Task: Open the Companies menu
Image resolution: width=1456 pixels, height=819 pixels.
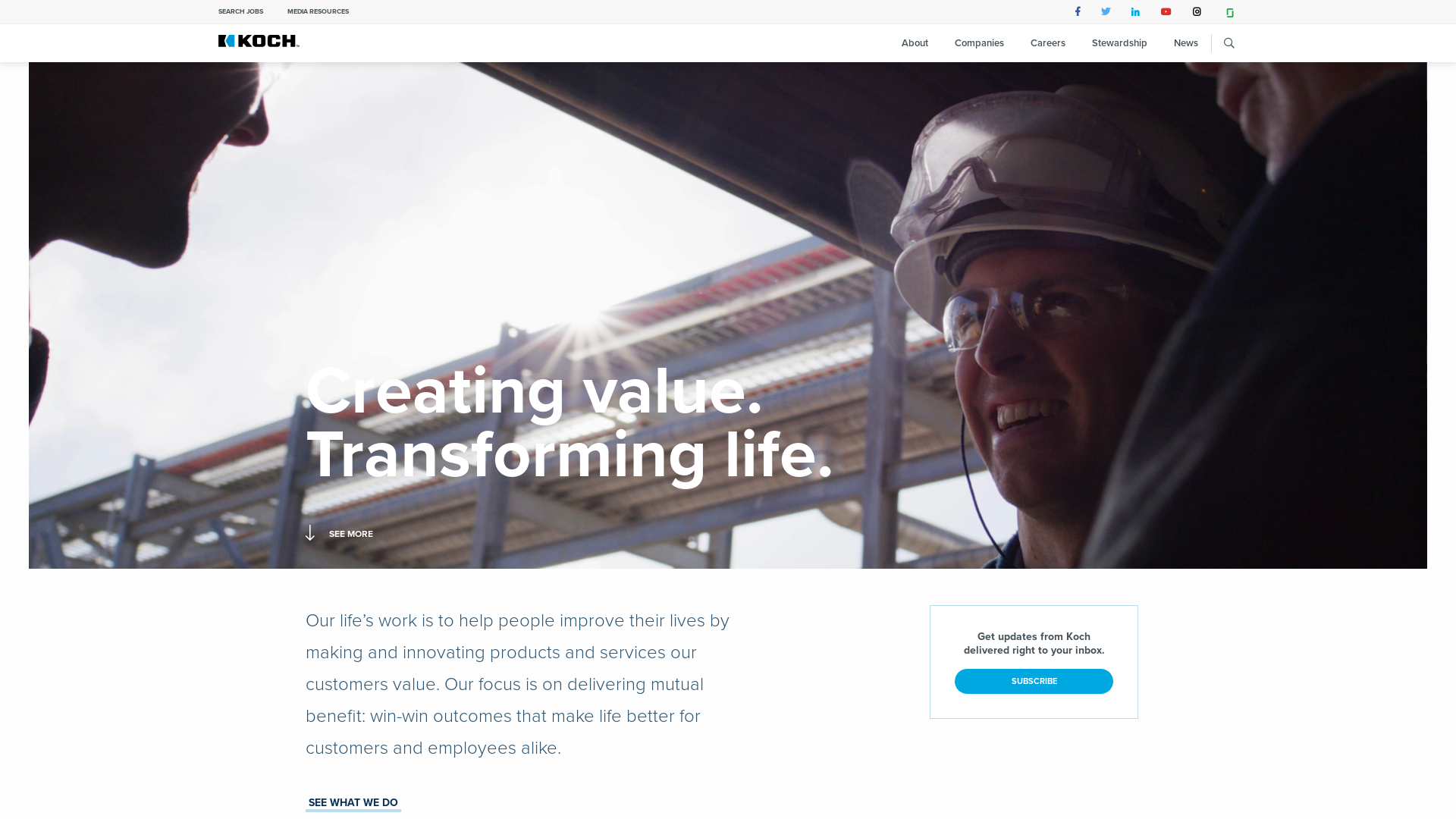Action: coord(979,43)
